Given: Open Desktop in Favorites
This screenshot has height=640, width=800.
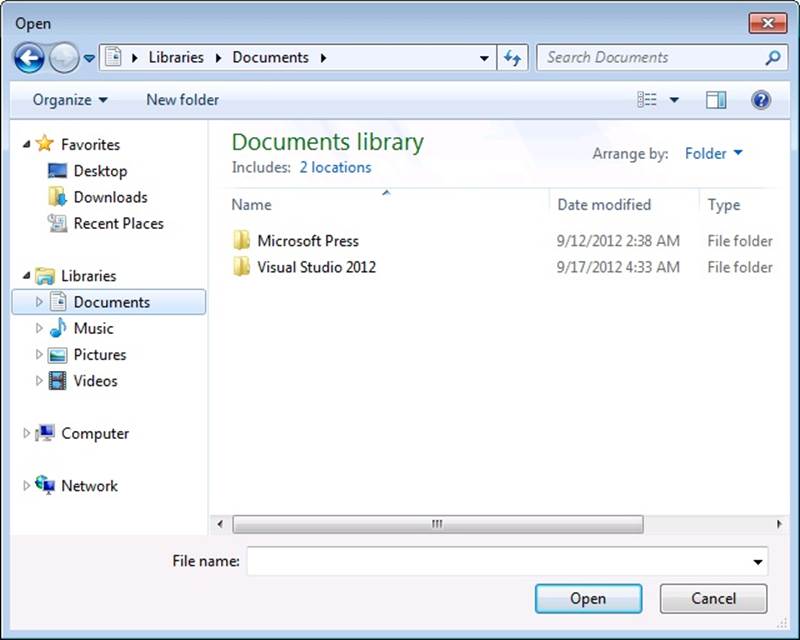Looking at the screenshot, I should (x=101, y=171).
